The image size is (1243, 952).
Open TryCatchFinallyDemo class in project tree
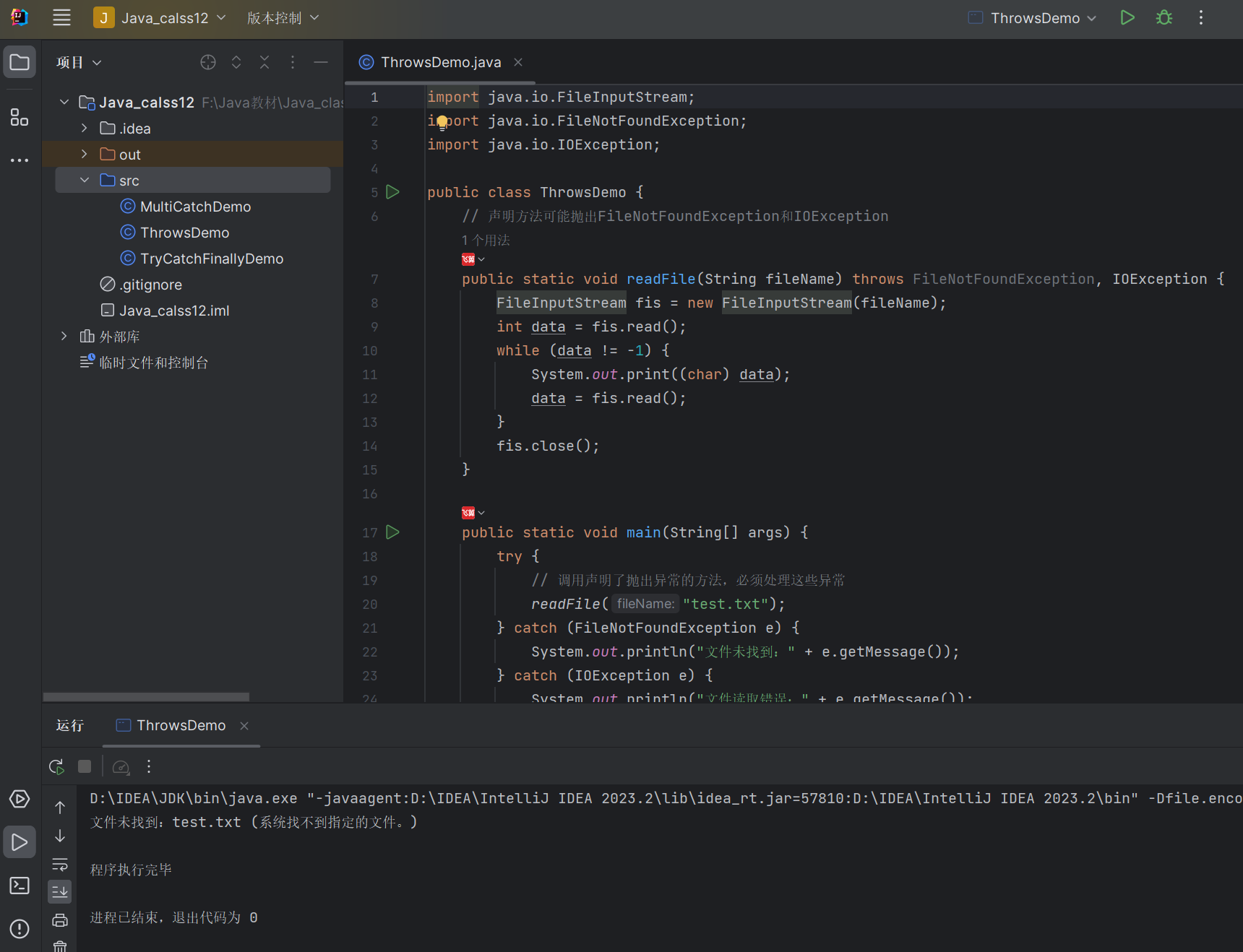[211, 259]
